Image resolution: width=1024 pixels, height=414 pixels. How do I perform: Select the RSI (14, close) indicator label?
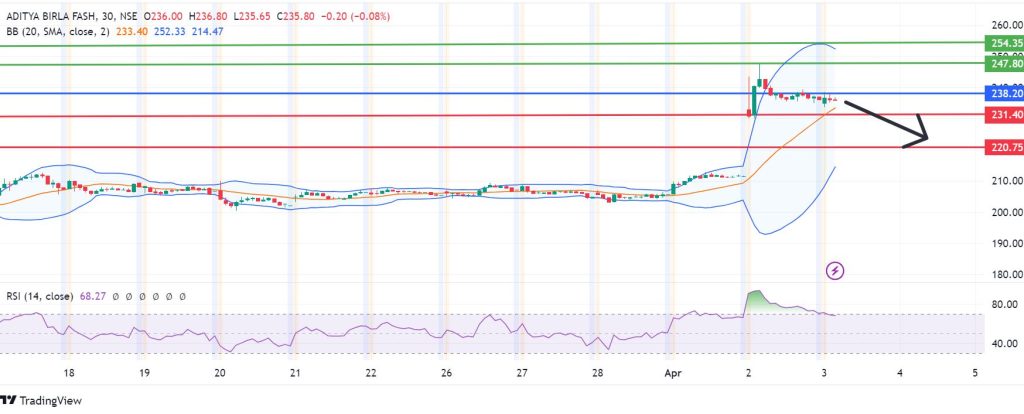[39, 296]
